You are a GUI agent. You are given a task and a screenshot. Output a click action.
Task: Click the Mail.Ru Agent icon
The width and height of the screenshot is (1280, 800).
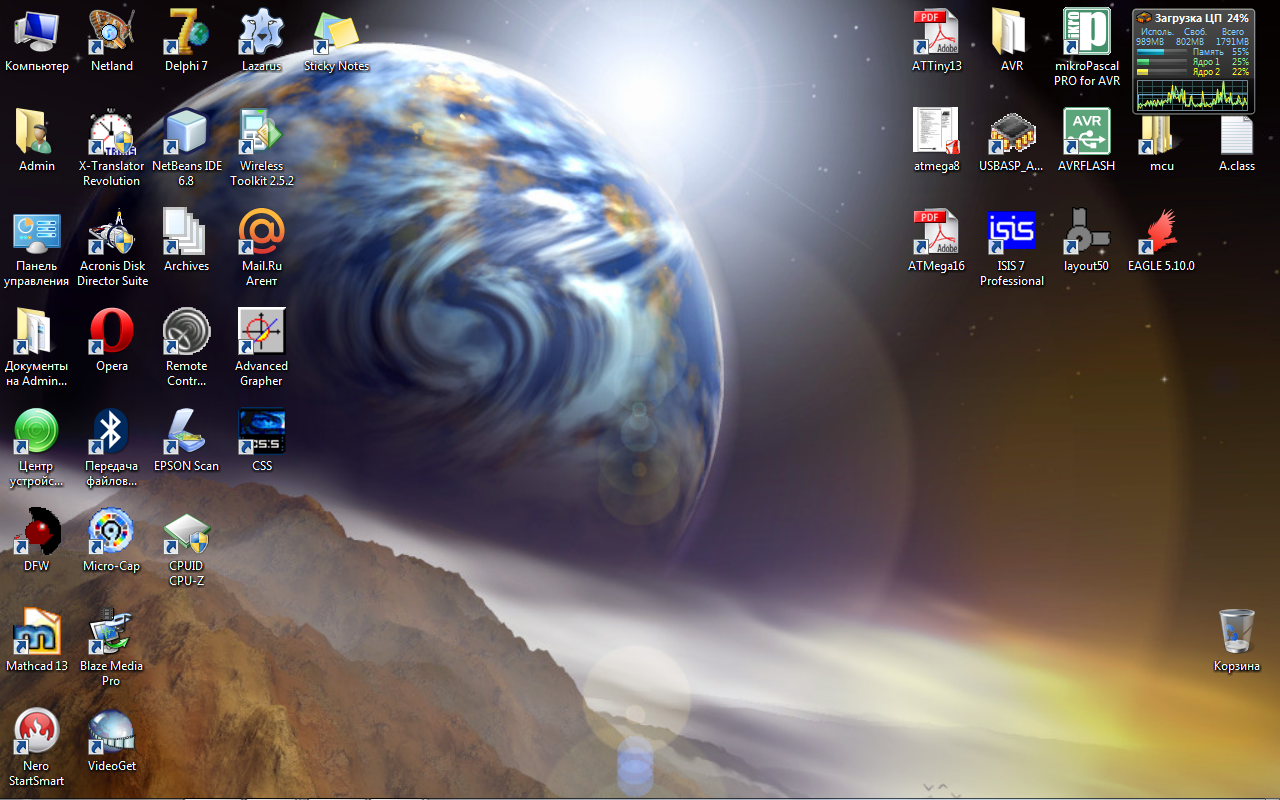pyautogui.click(x=261, y=233)
